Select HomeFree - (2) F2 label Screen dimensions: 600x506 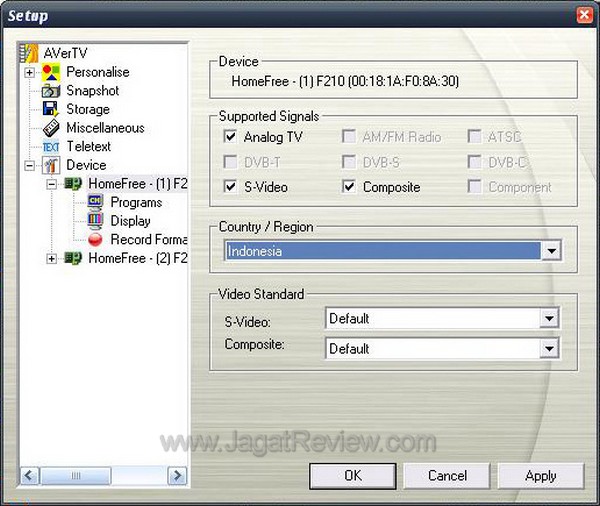coord(138,258)
